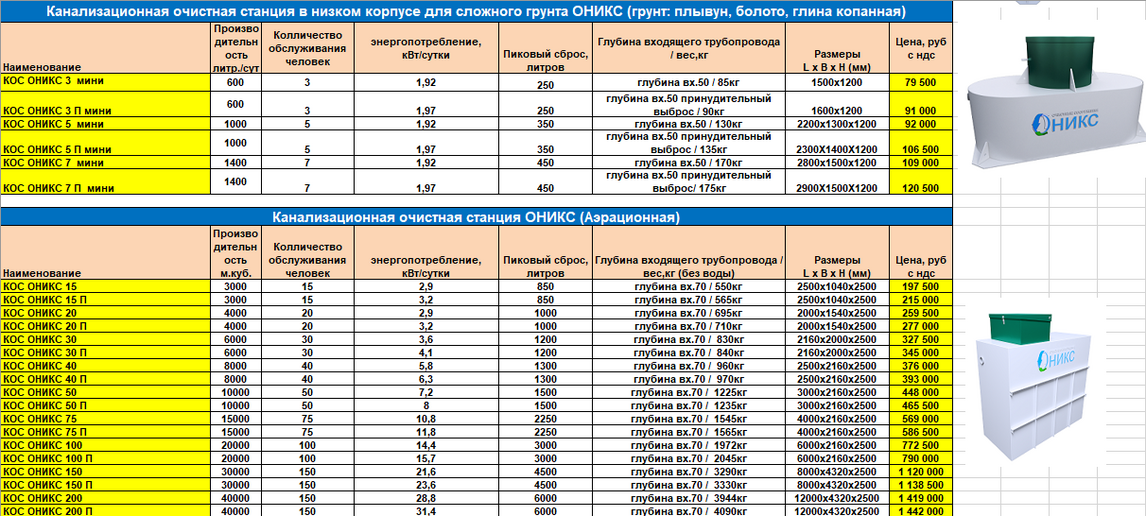Select the name cell 'КОС ОНИКС 30 П'

(x=105, y=352)
